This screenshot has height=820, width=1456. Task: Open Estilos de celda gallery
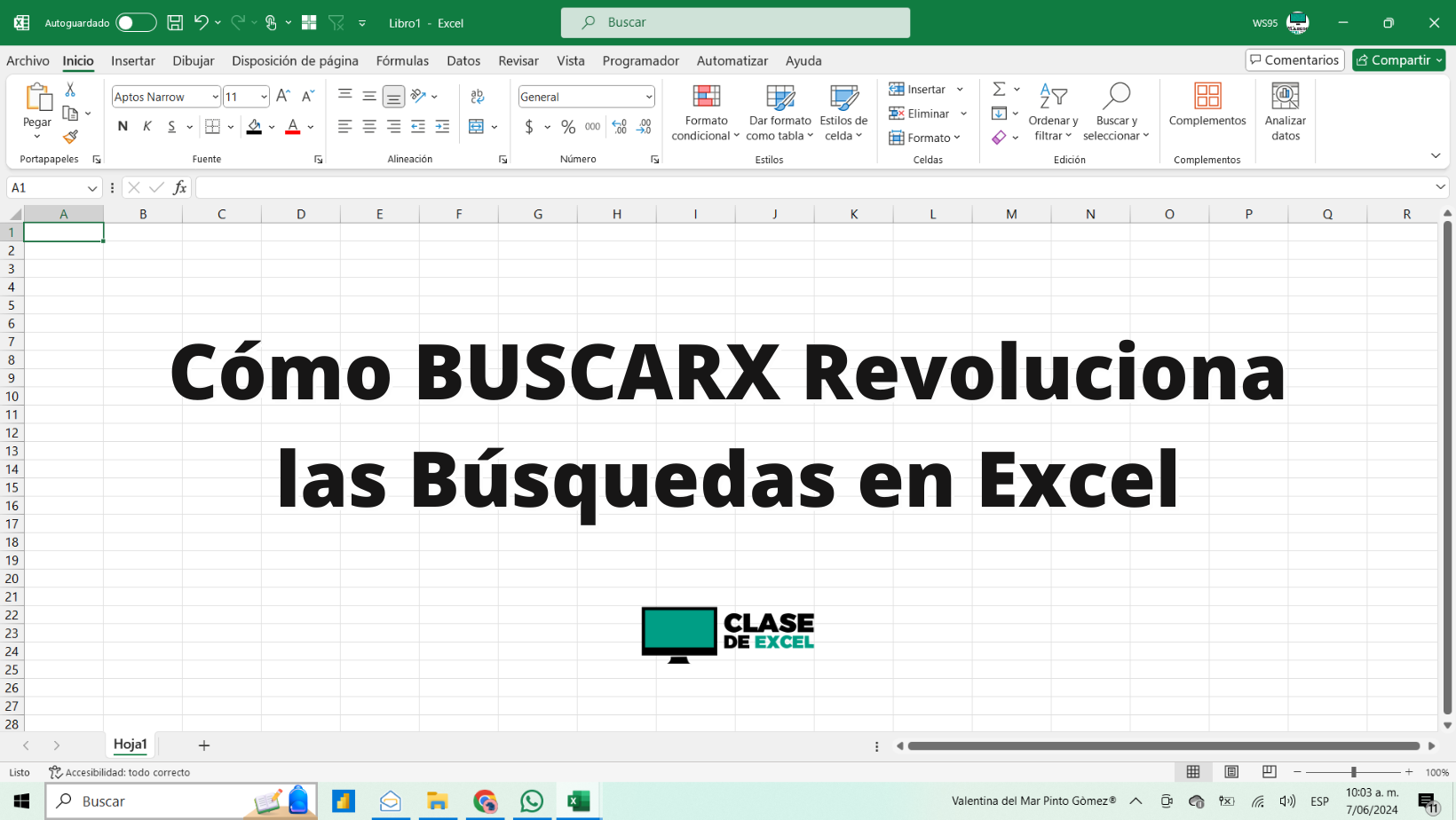coord(843,113)
